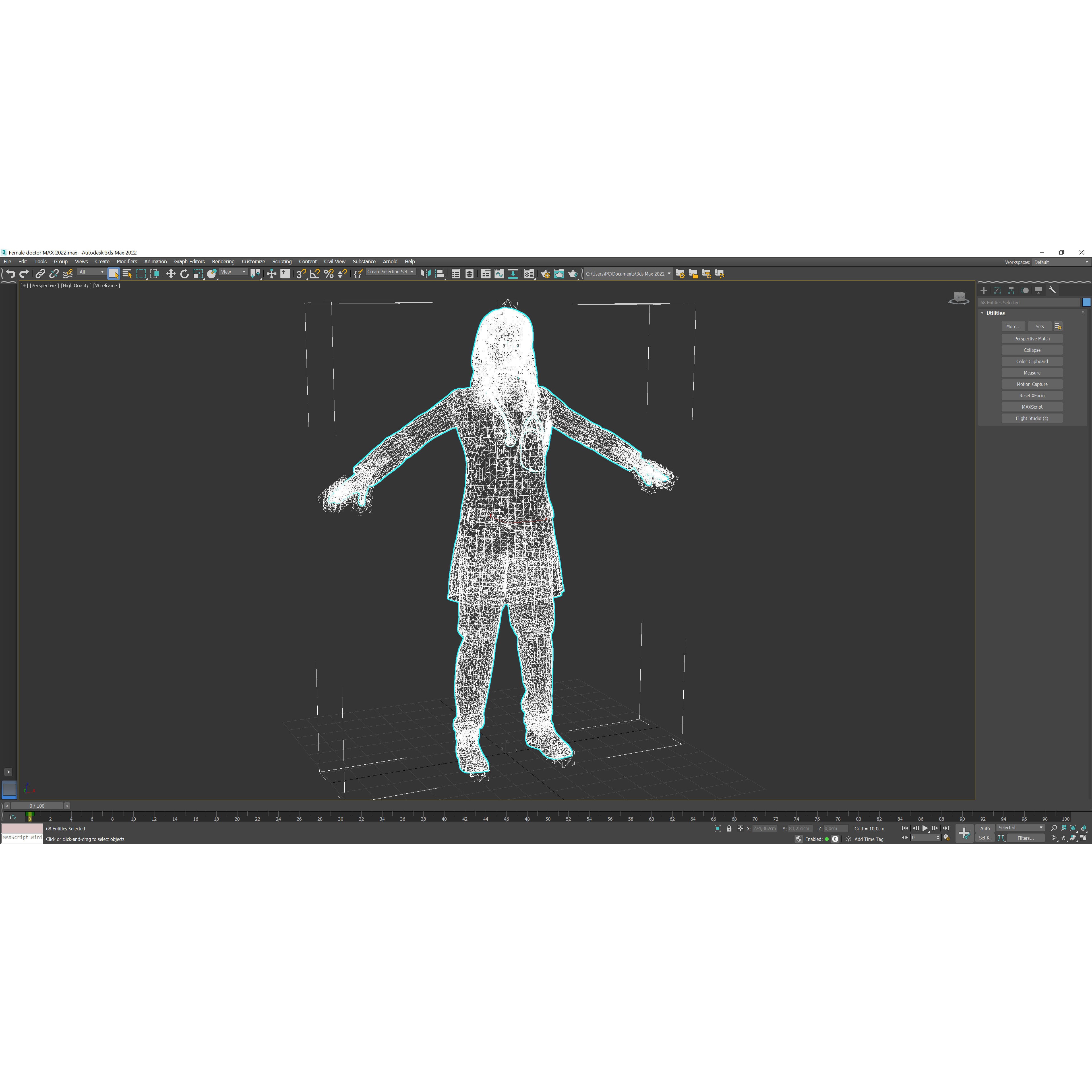Click Configure Button Sets icon next to Sets
The width and height of the screenshot is (1092, 1092).
[1058, 326]
